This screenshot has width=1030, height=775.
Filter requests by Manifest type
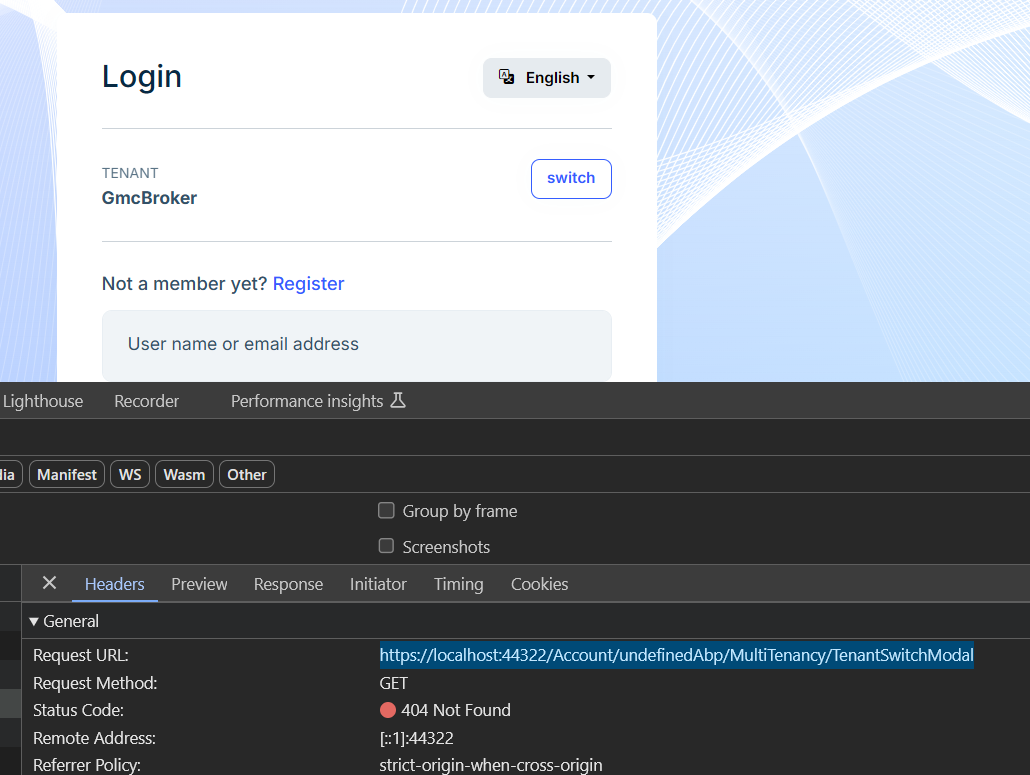pyautogui.click(x=67, y=475)
